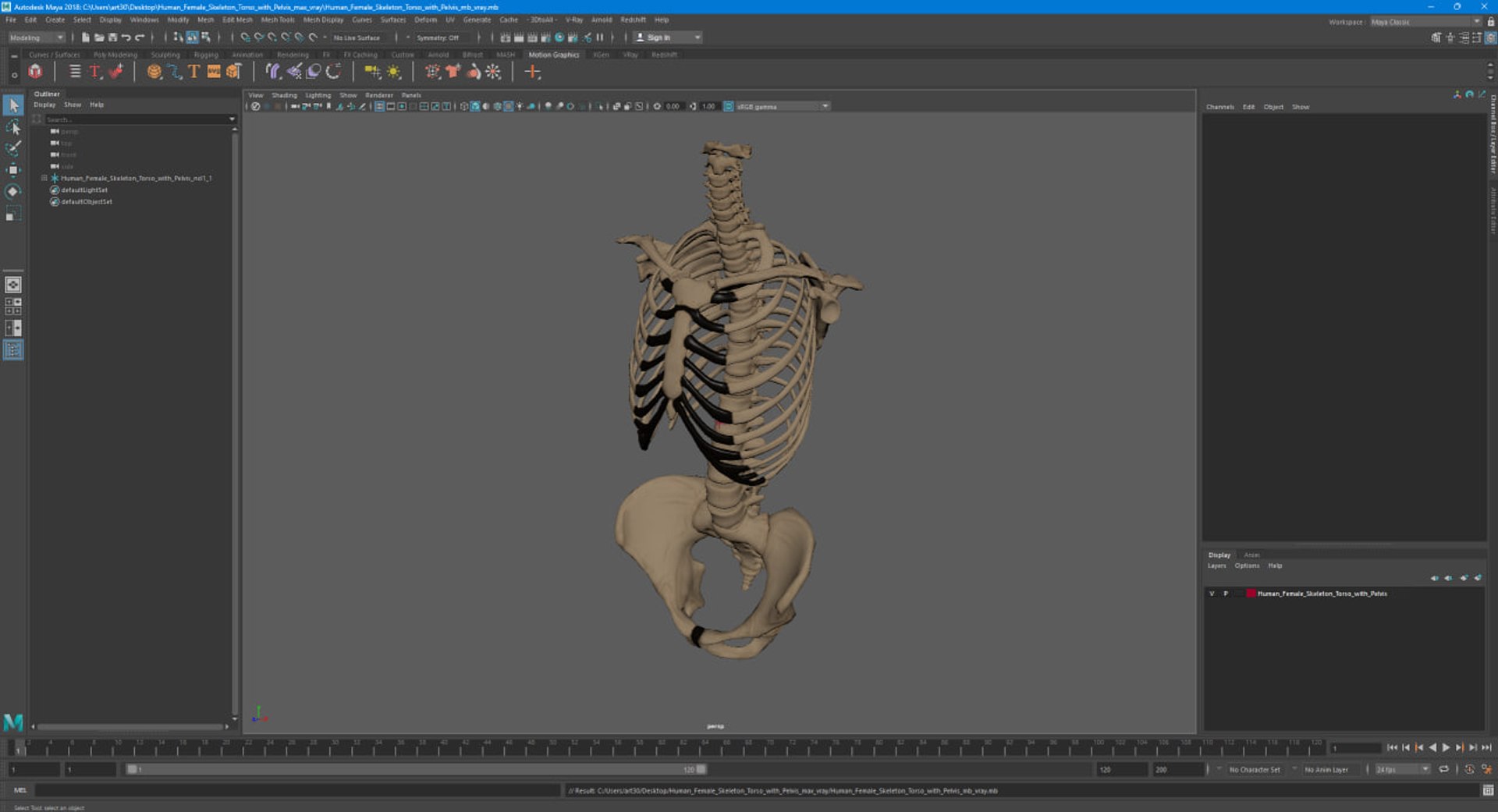Viewport: 1498px width, 812px height.
Task: Select the arrow Select tool in toolbox
Action: pyautogui.click(x=13, y=105)
